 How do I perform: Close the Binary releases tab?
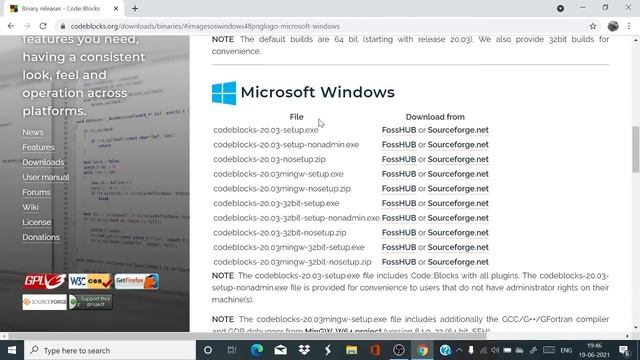point(116,8)
